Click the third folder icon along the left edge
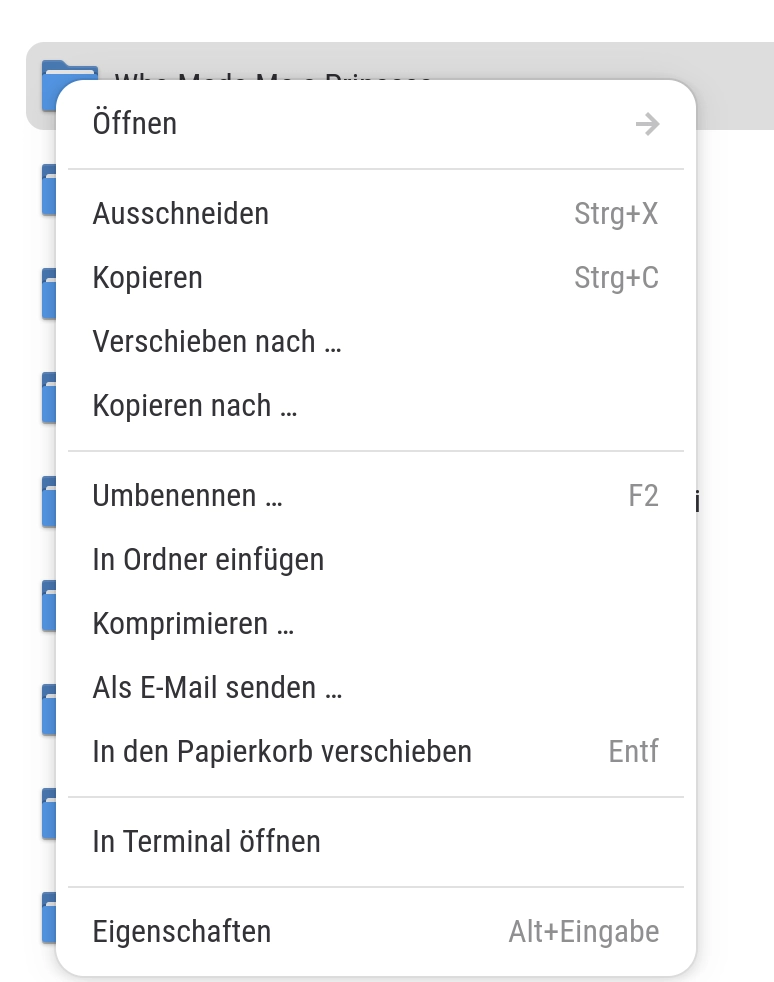The image size is (774, 982). coord(49,294)
